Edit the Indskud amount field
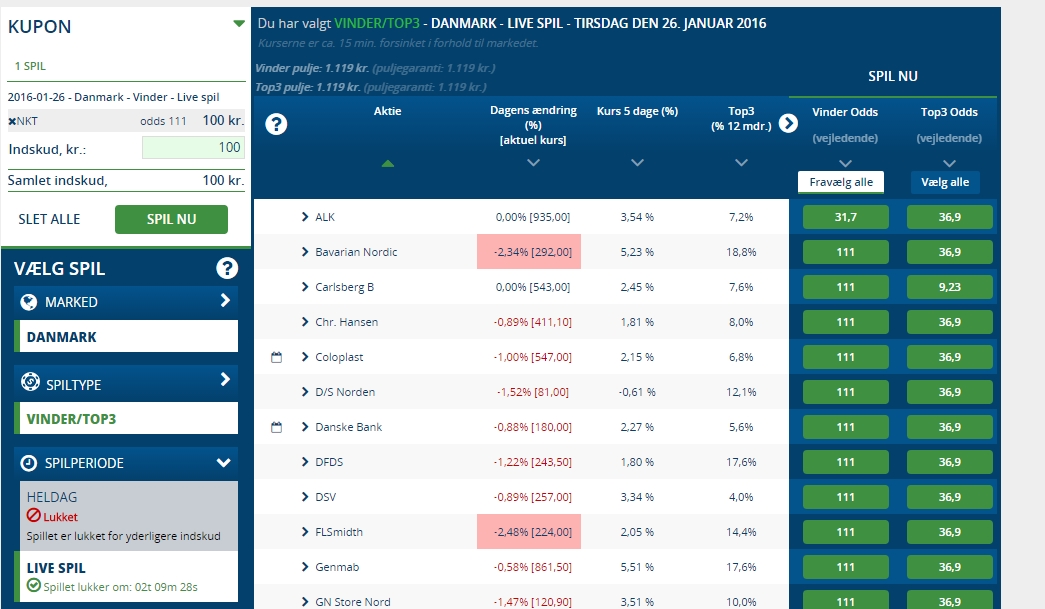 pyautogui.click(x=193, y=148)
